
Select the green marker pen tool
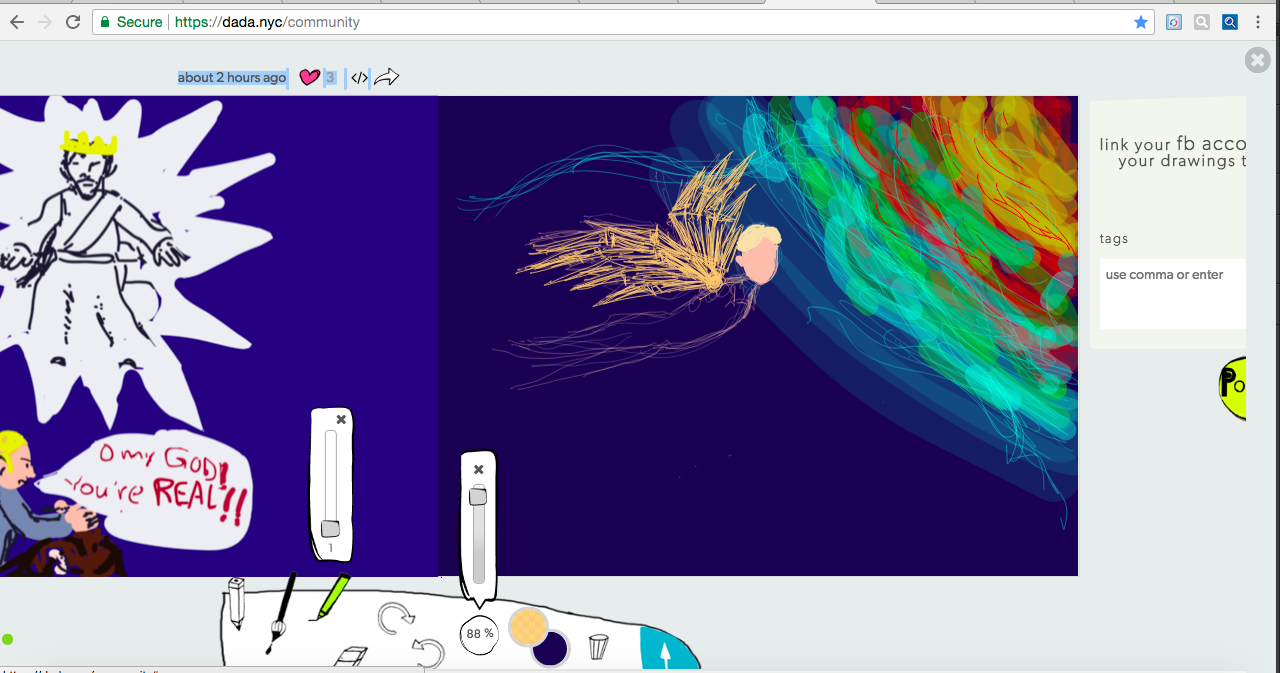click(x=331, y=597)
